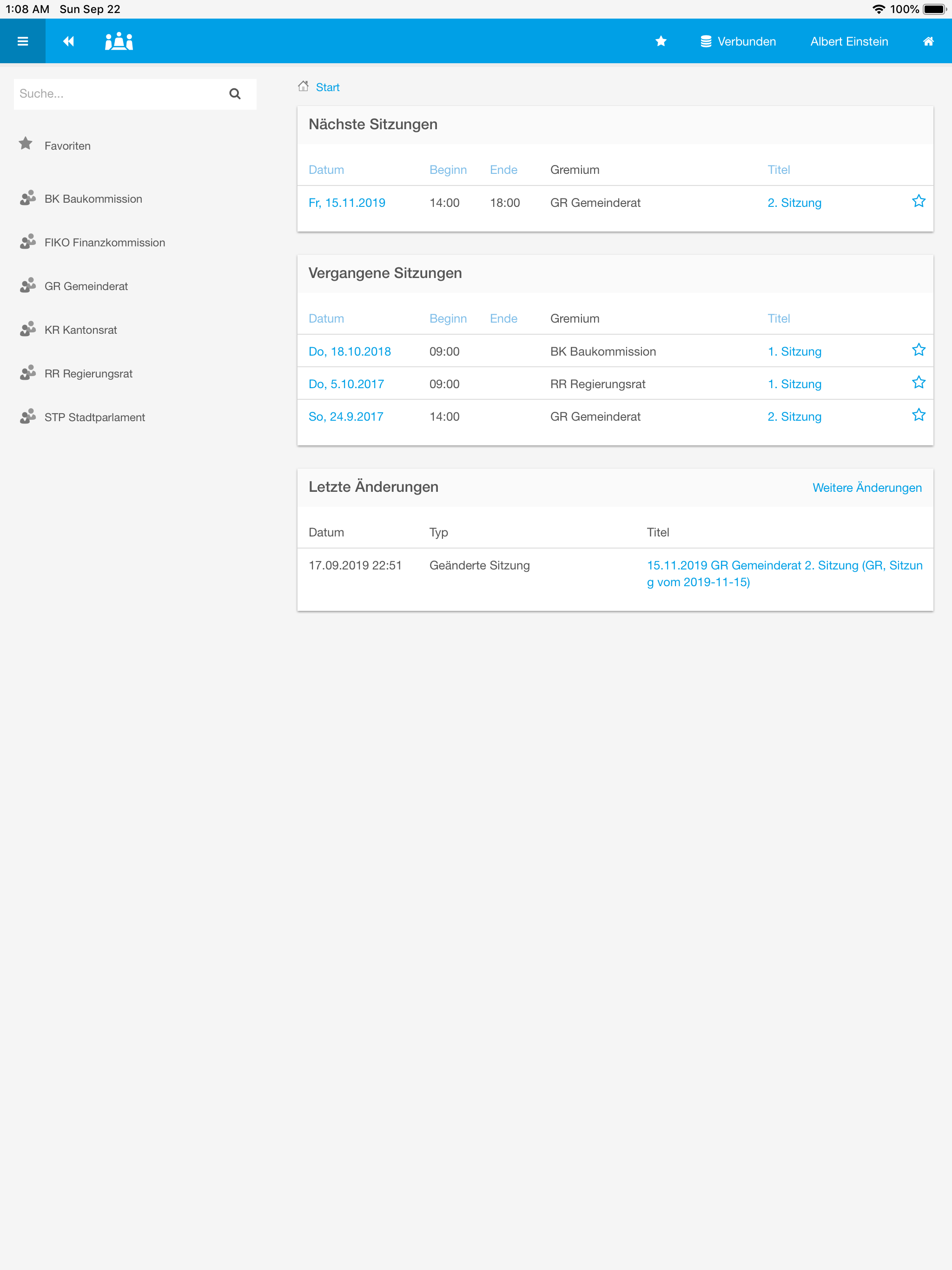This screenshot has width=952, height=1270.
Task: Click the search magnifier icon
Action: 235,93
